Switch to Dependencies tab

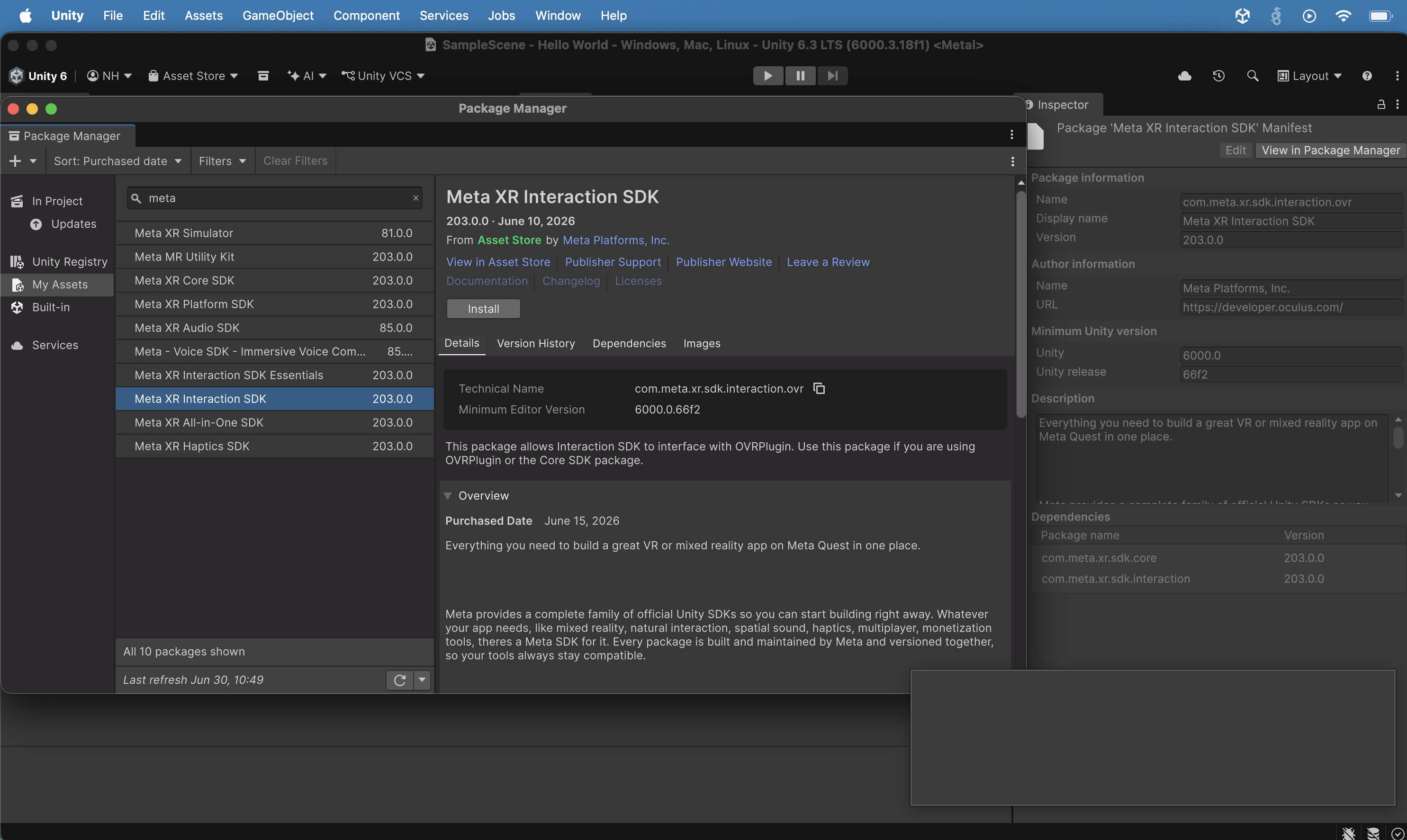[629, 344]
